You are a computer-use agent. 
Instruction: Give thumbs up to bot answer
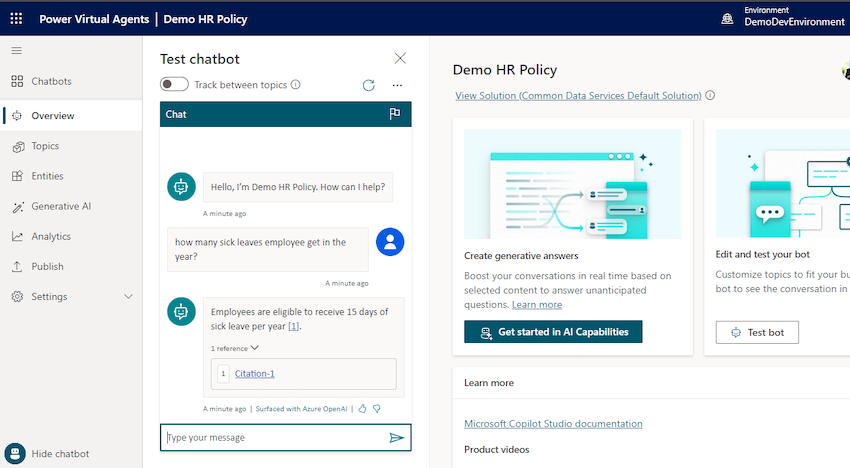[363, 409]
